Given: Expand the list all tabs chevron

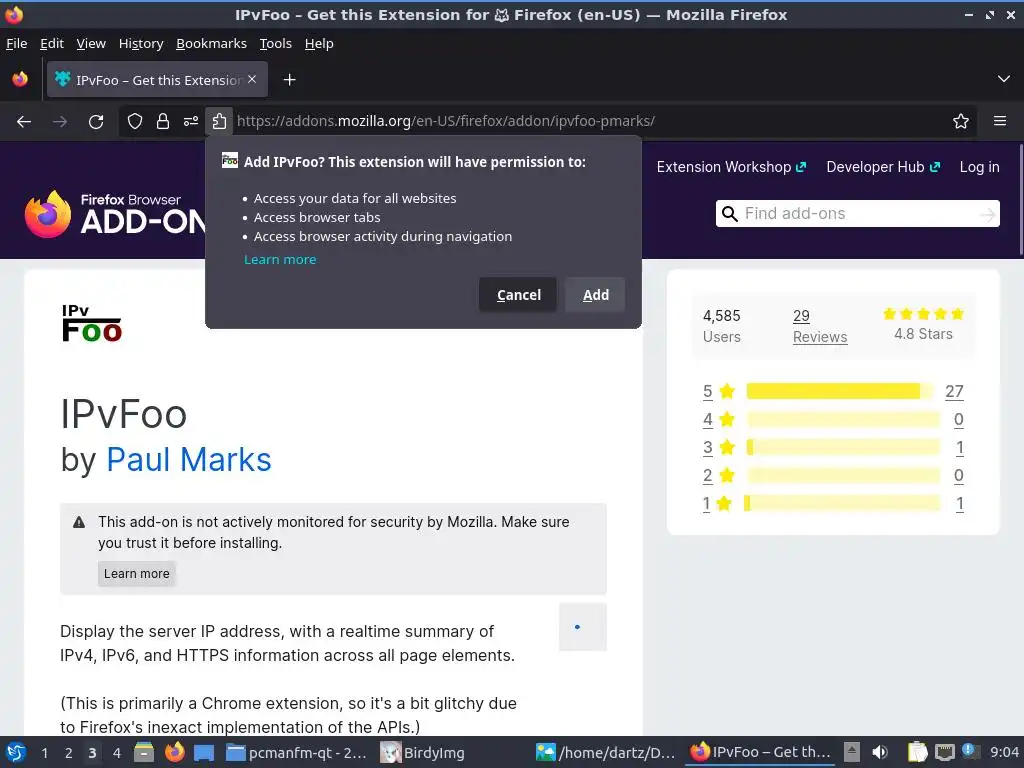Looking at the screenshot, I should 1004,79.
